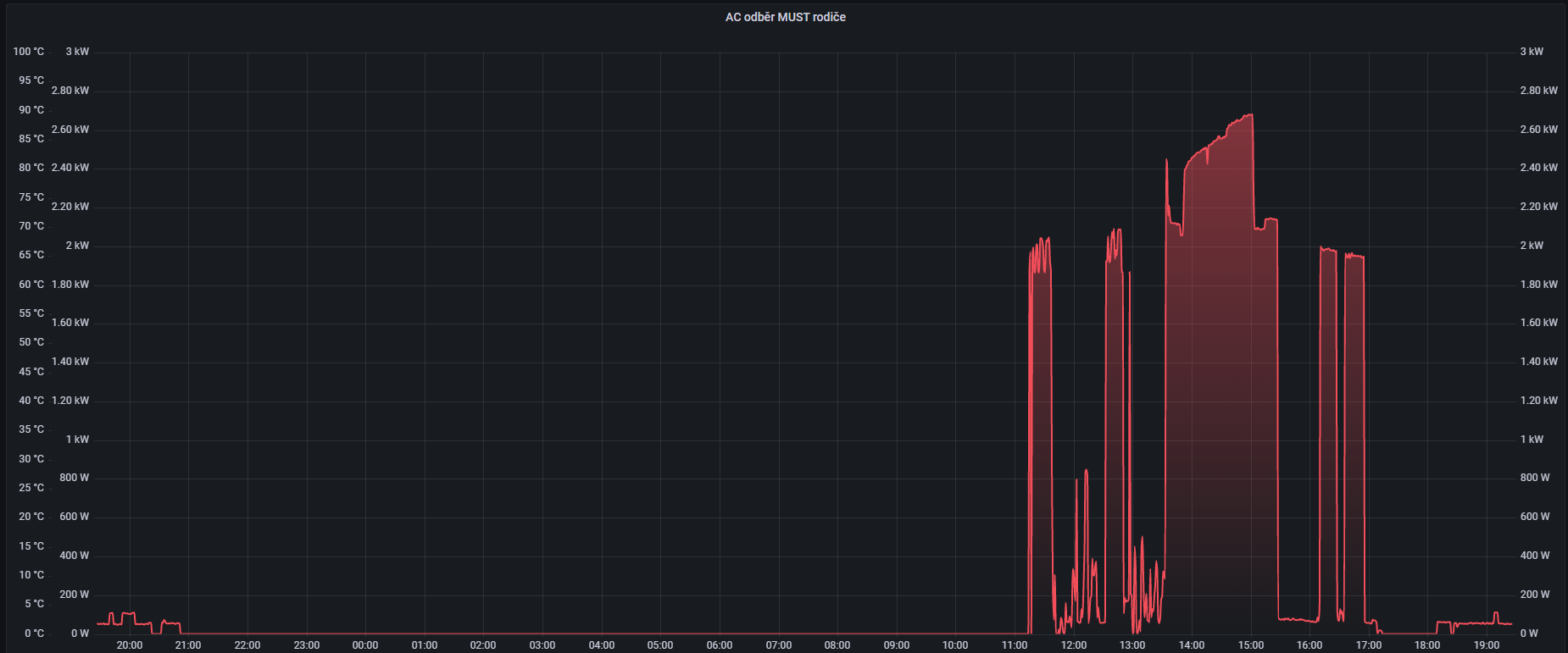Screen dimensions: 1568x653
Task: Click the 00:00 midnight time axis label
Action: pos(365,645)
